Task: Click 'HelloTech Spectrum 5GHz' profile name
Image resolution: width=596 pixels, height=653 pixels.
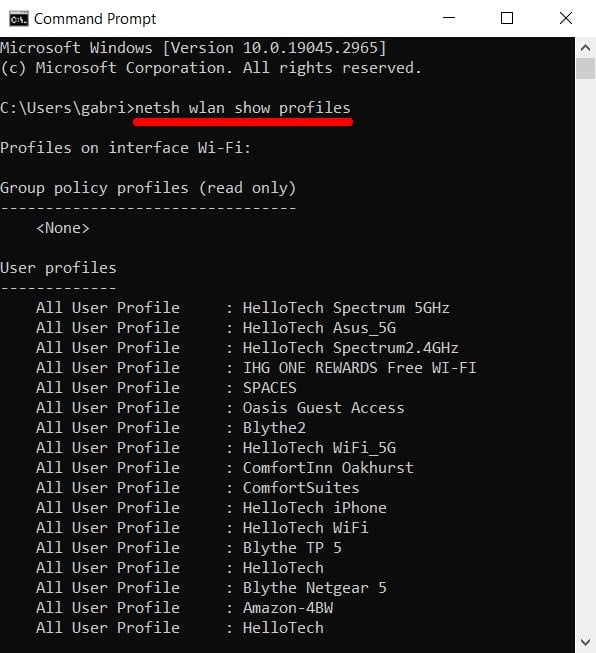Action: point(346,308)
